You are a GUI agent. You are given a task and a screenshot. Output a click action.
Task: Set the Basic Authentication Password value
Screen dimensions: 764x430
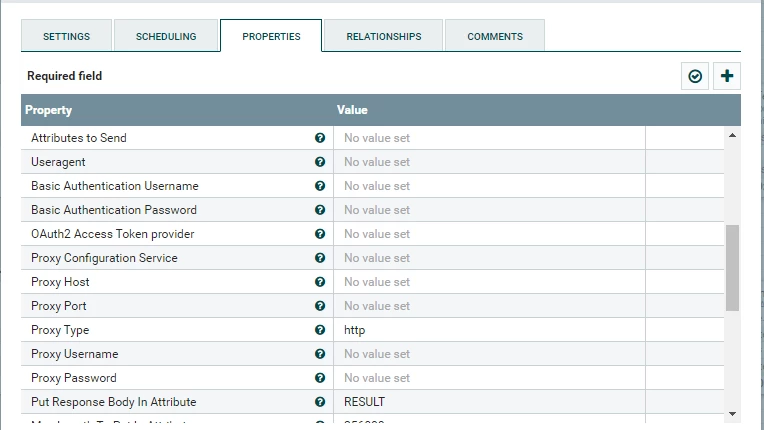(x=489, y=210)
